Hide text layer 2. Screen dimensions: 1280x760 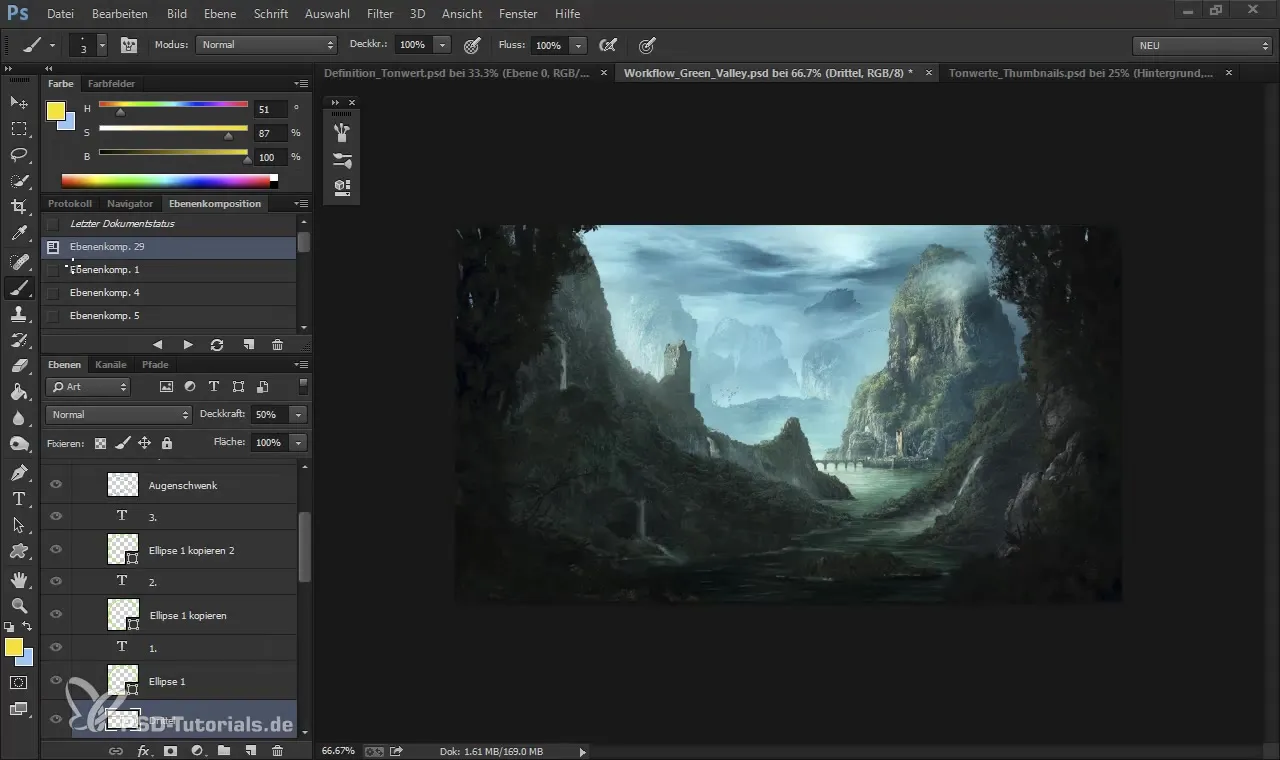click(x=56, y=581)
